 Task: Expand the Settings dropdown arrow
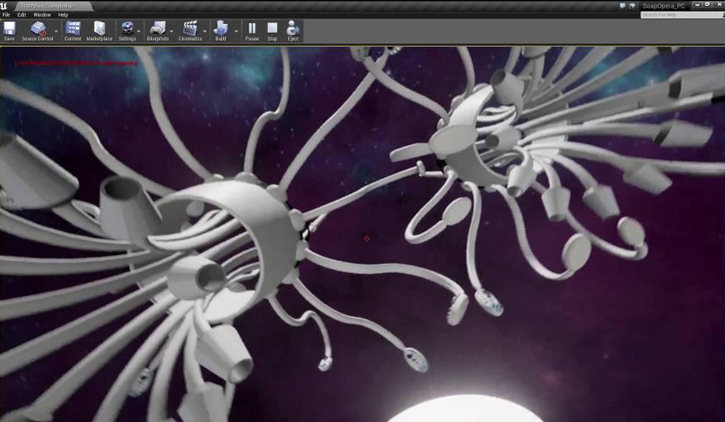(139, 31)
